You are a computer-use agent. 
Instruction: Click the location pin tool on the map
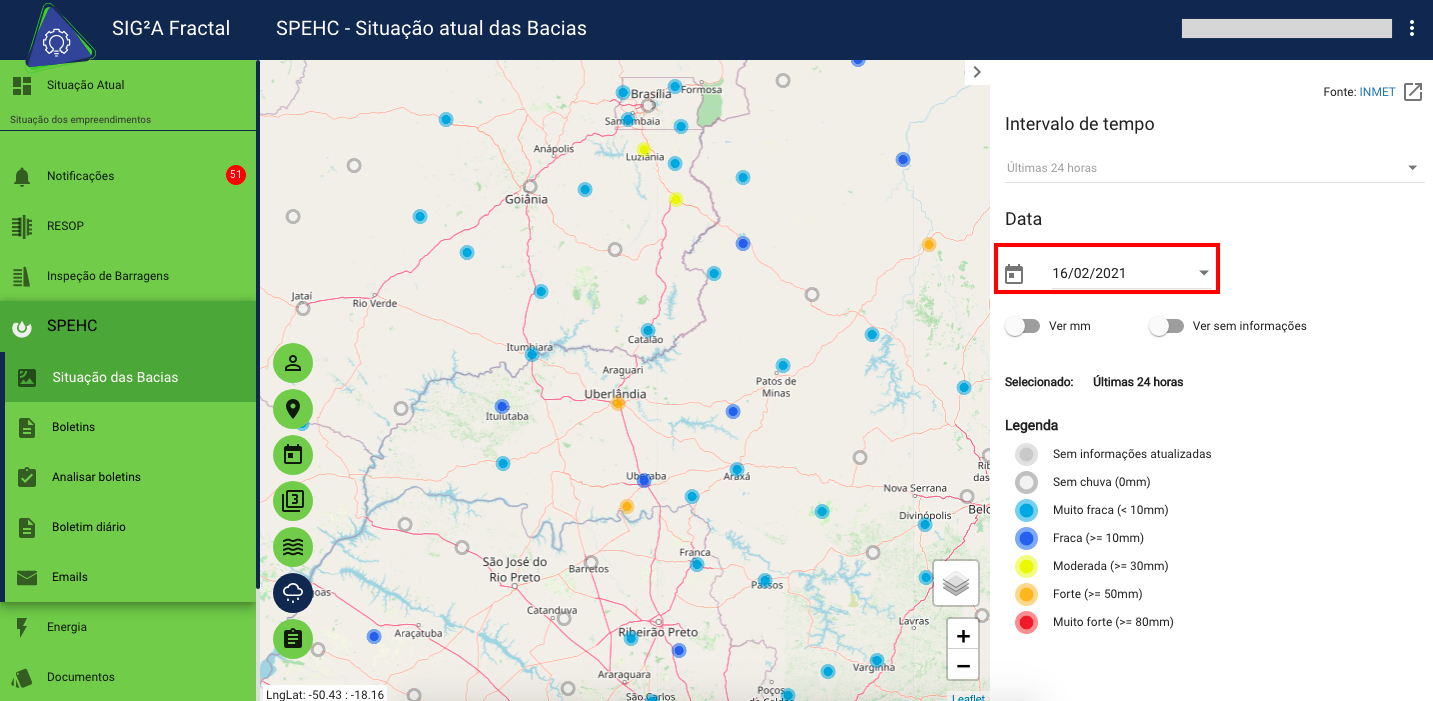292,409
